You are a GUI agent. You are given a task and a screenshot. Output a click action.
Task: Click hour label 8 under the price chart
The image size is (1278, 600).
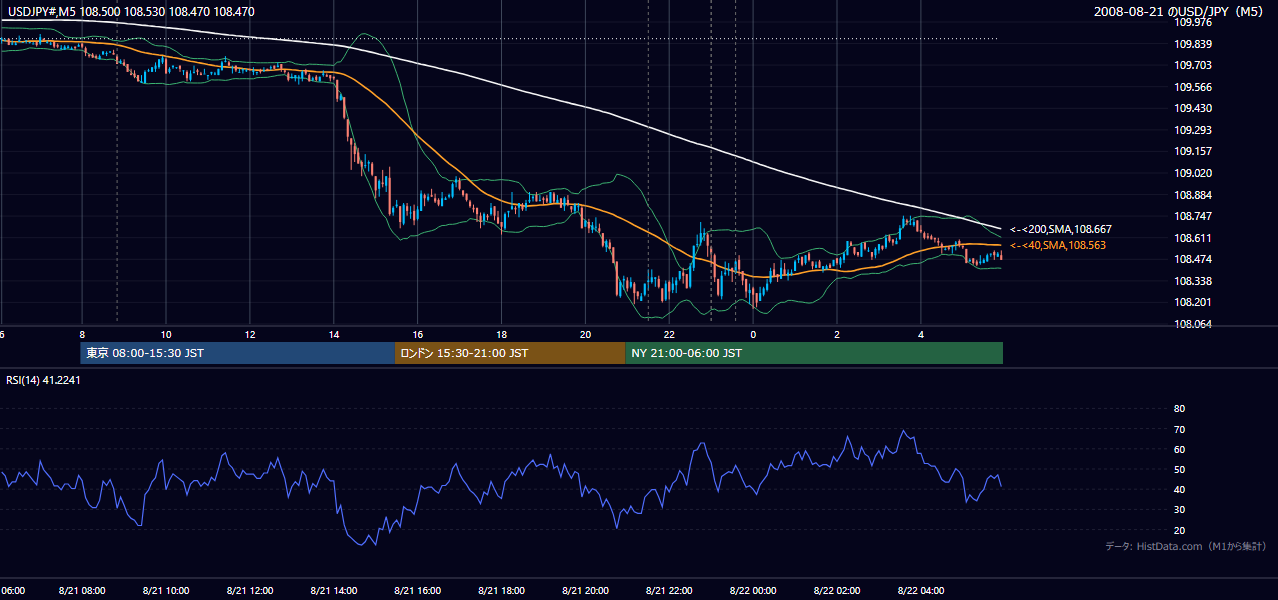coord(82,334)
